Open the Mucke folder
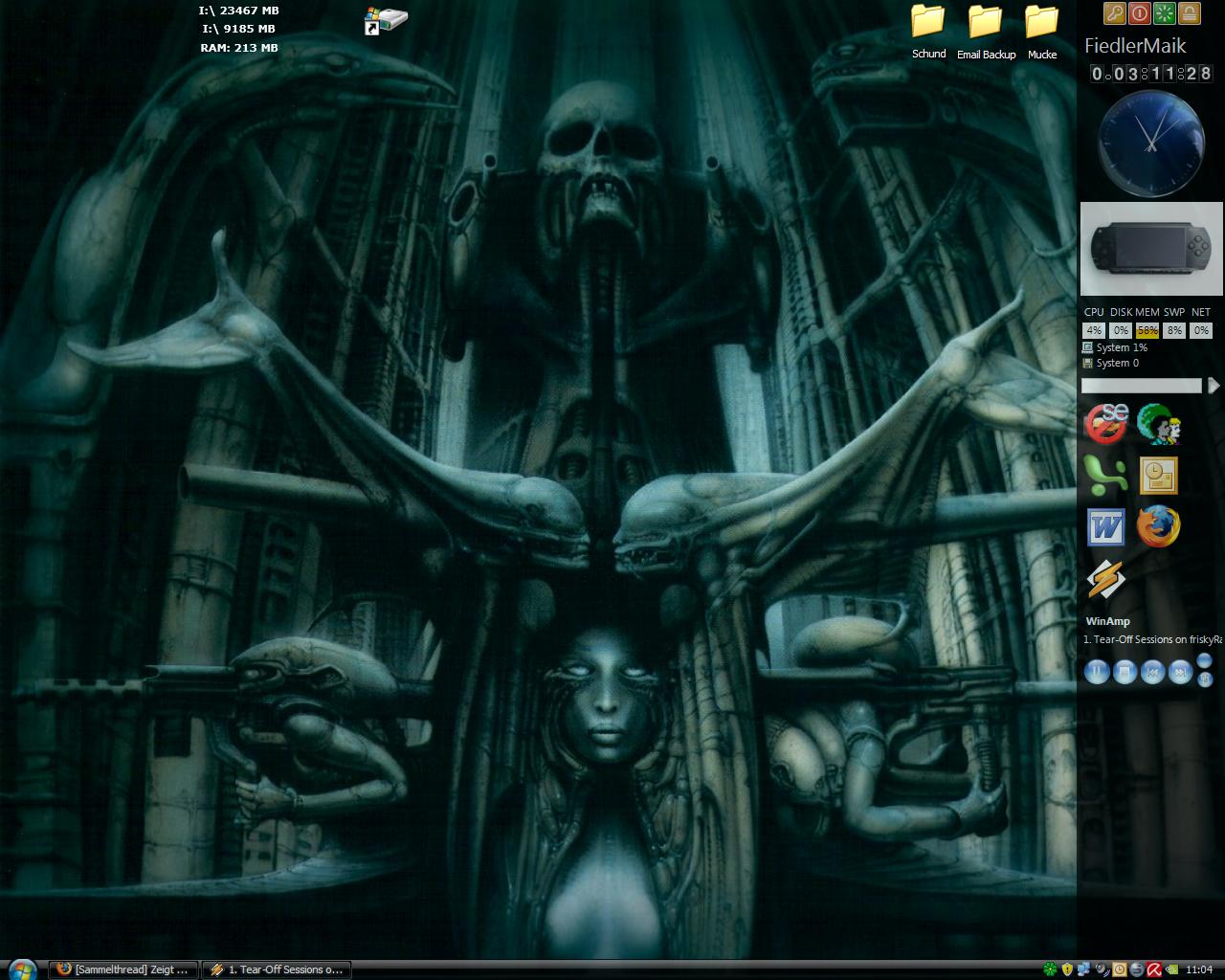 pos(1042,32)
